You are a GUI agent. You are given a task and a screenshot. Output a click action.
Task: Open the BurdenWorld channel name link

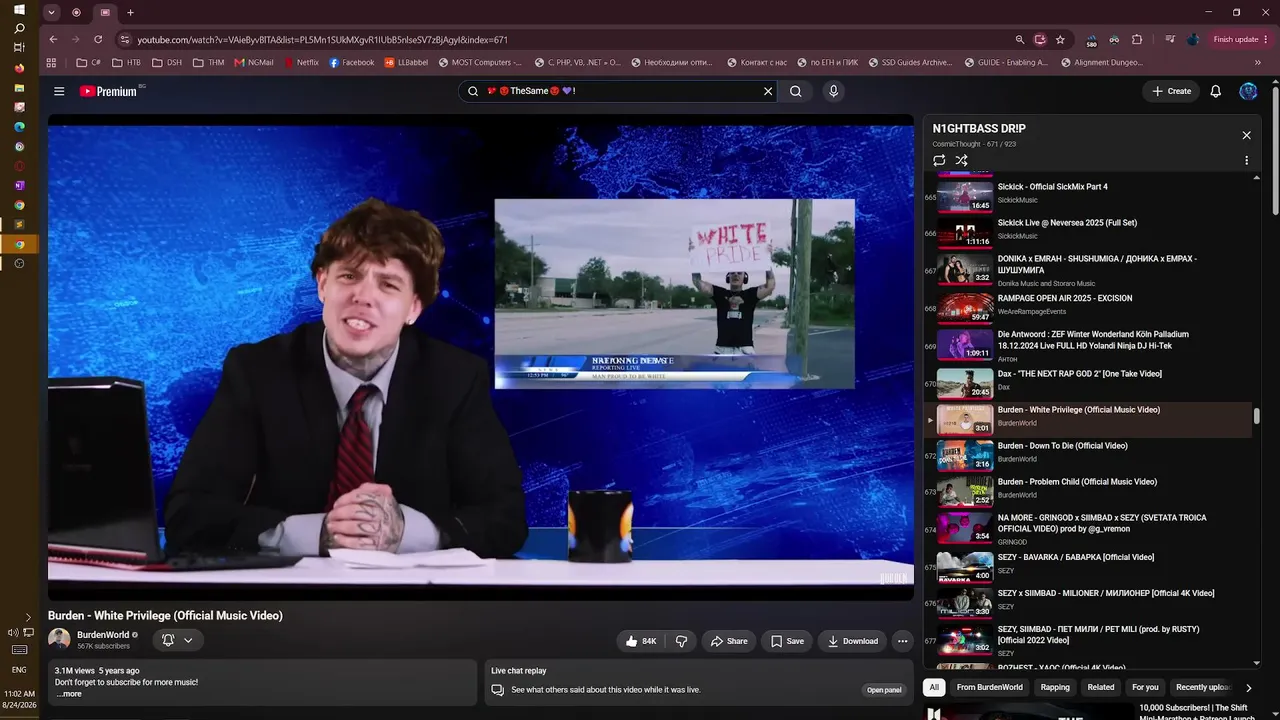(x=103, y=635)
